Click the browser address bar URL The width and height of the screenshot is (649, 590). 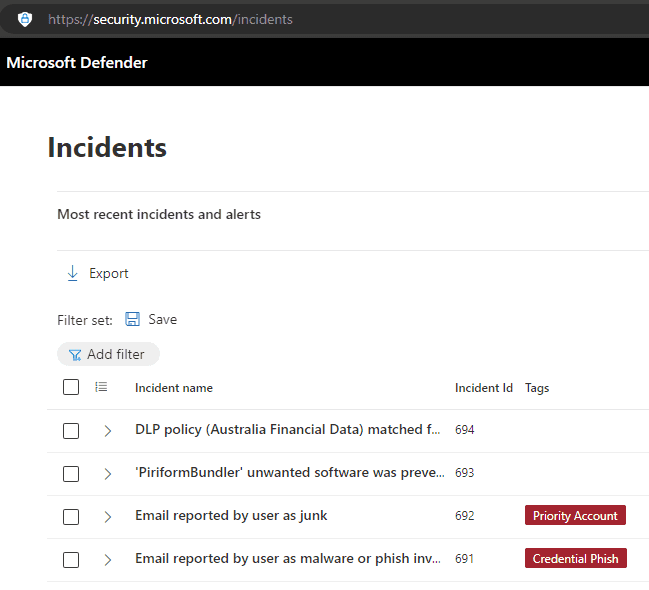(x=170, y=19)
